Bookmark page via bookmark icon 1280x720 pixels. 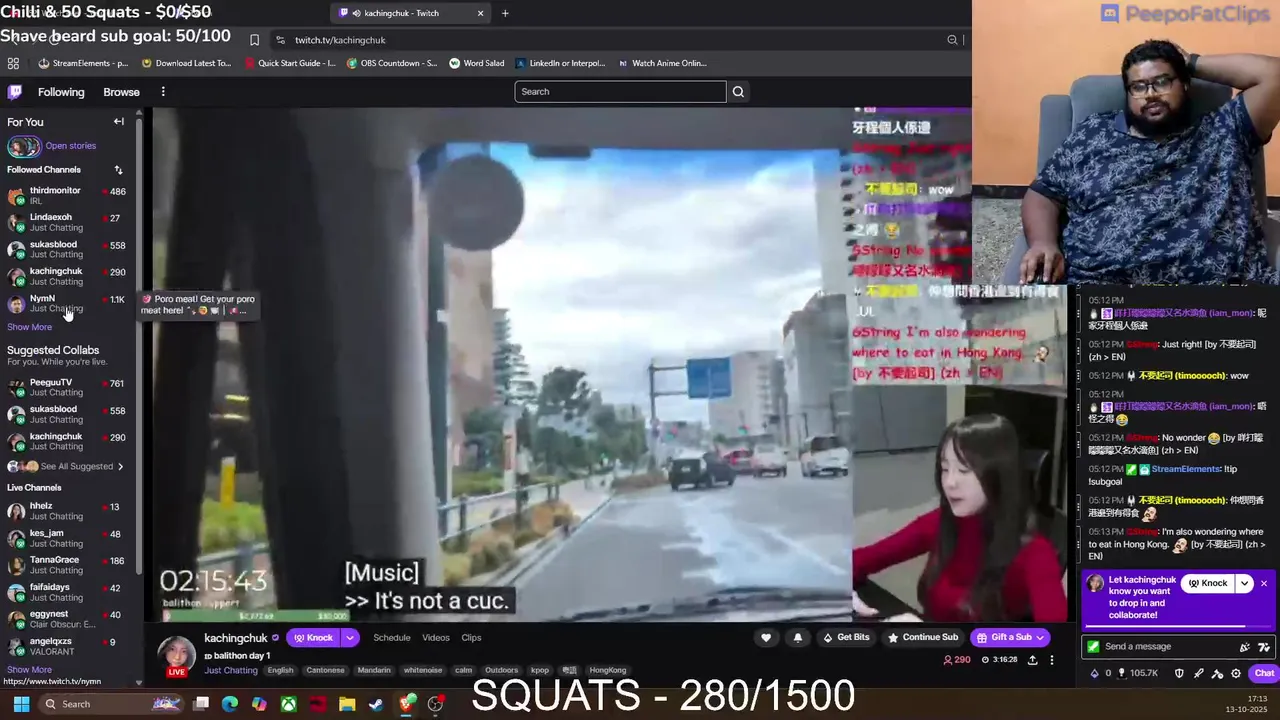click(x=254, y=40)
